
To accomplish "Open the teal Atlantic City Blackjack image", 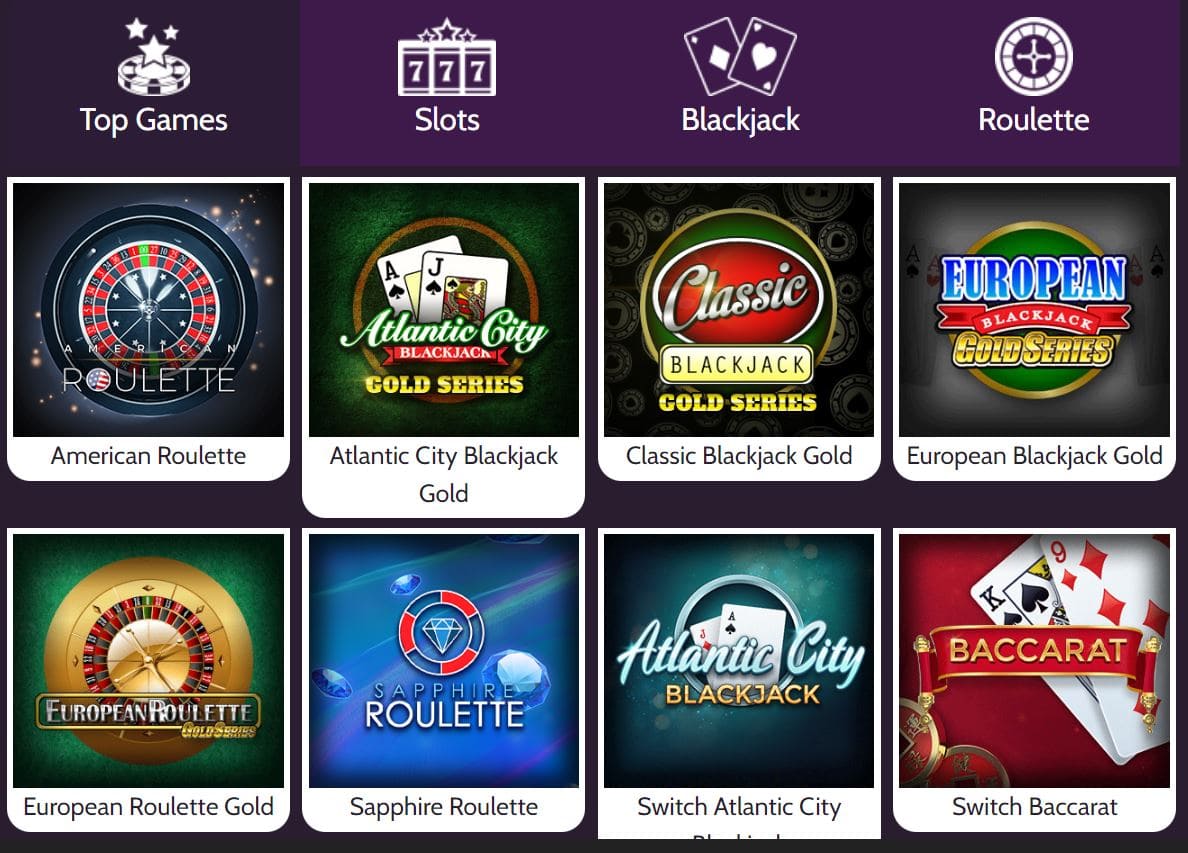I will point(739,661).
